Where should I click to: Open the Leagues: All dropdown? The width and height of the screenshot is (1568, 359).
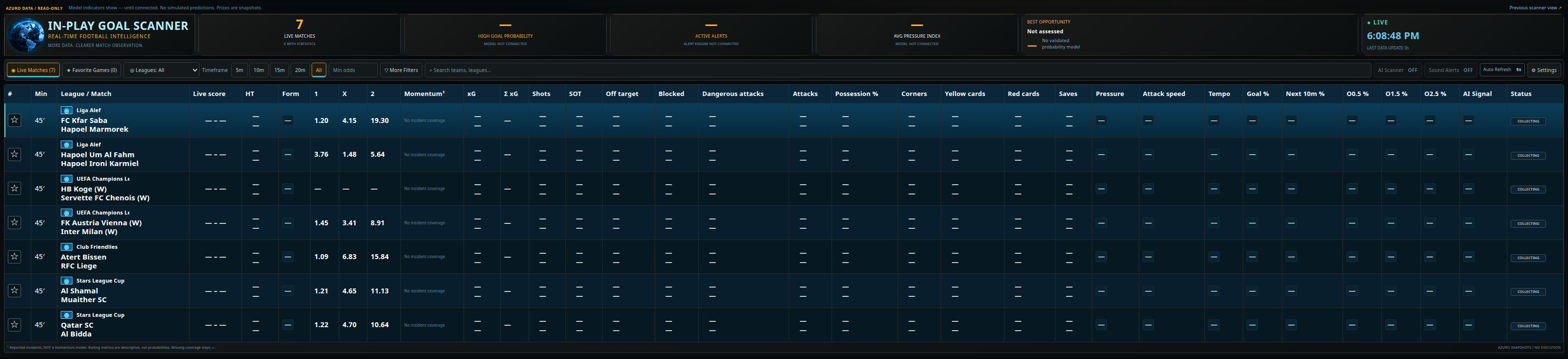point(161,70)
